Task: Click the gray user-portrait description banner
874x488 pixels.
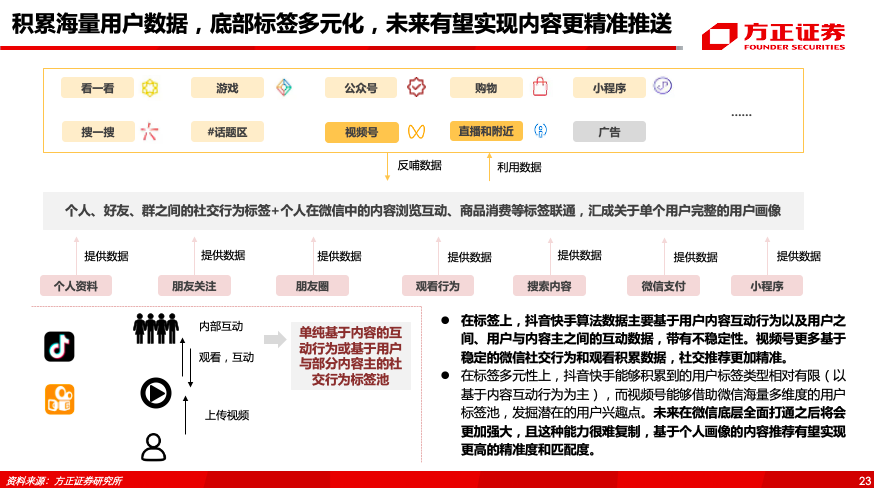Action: click(423, 211)
